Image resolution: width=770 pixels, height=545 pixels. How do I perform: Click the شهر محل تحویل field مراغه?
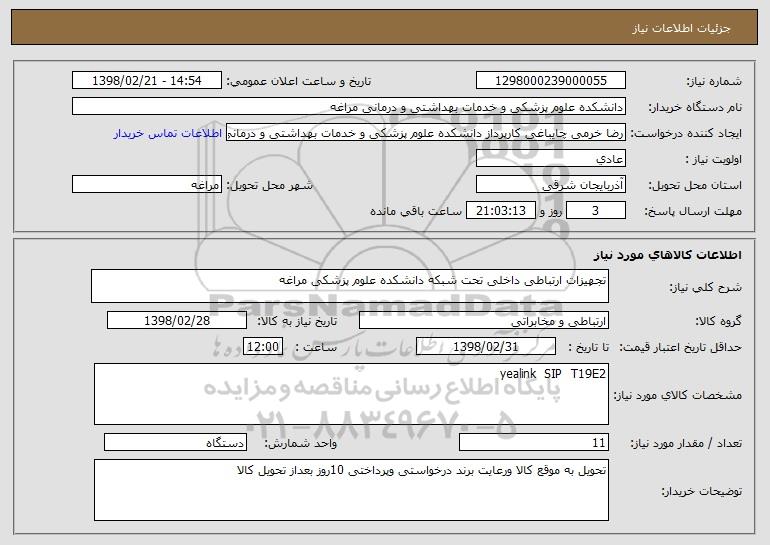(x=147, y=184)
